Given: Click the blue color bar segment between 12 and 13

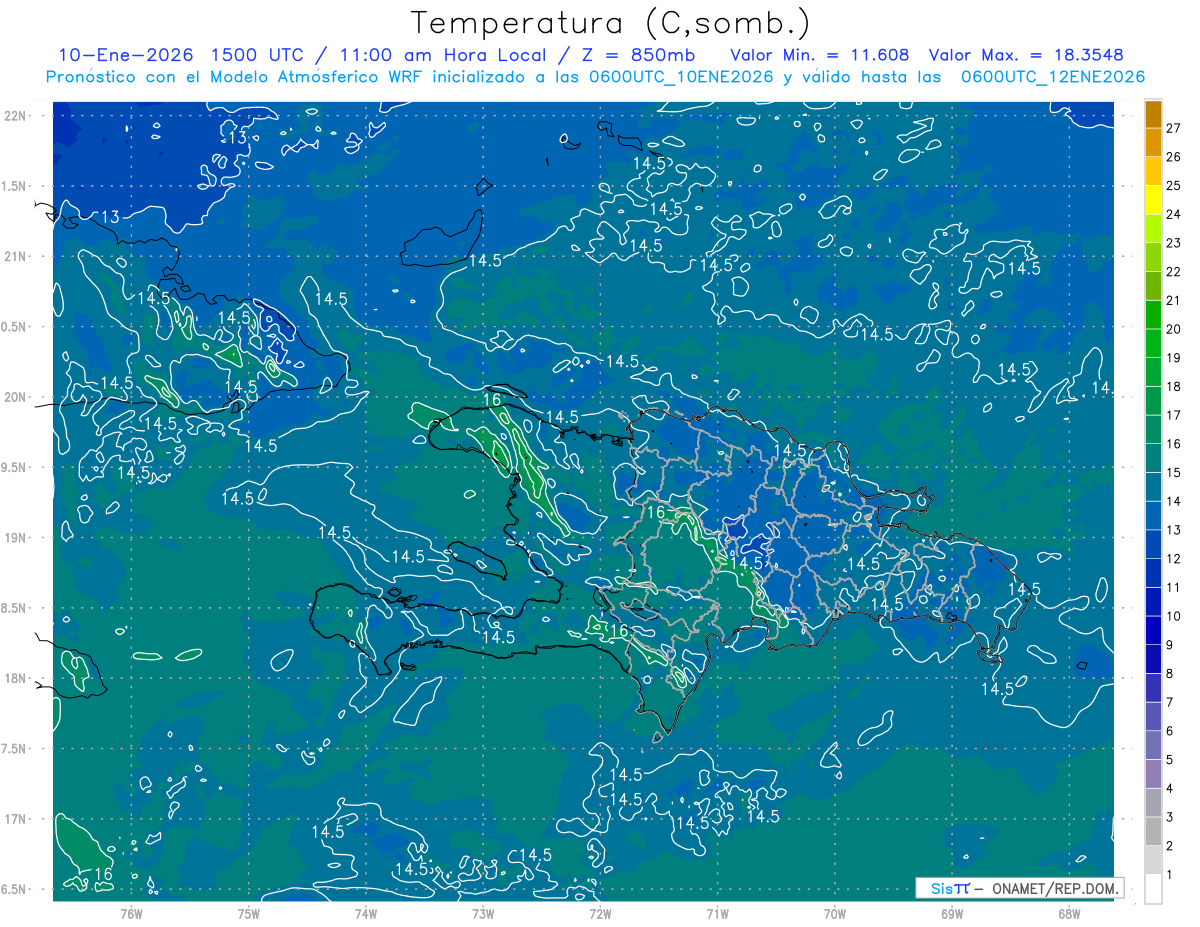Looking at the screenshot, I should coord(1153,545).
